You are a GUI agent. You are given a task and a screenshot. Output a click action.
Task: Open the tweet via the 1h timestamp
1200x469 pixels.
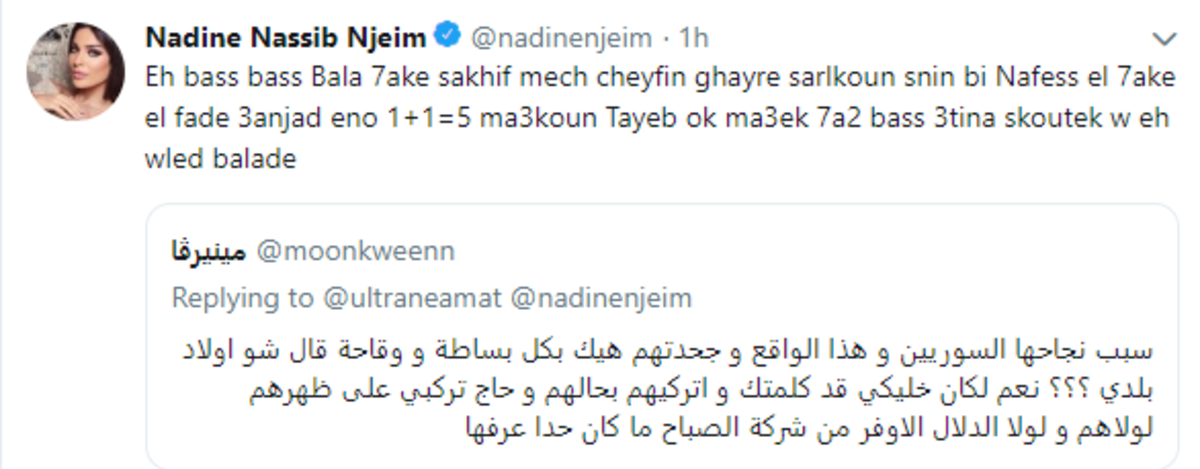694,39
